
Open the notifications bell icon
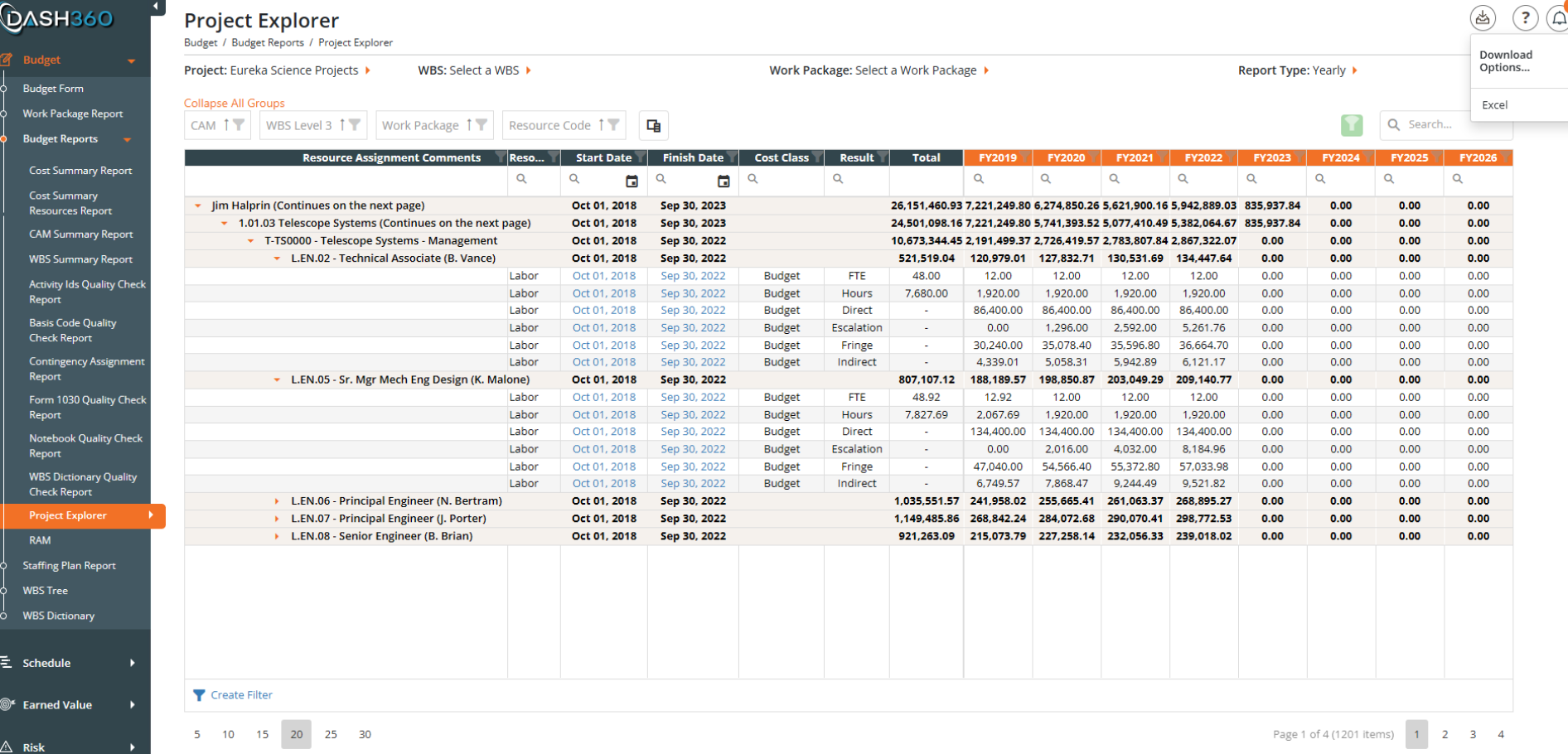[x=1557, y=17]
